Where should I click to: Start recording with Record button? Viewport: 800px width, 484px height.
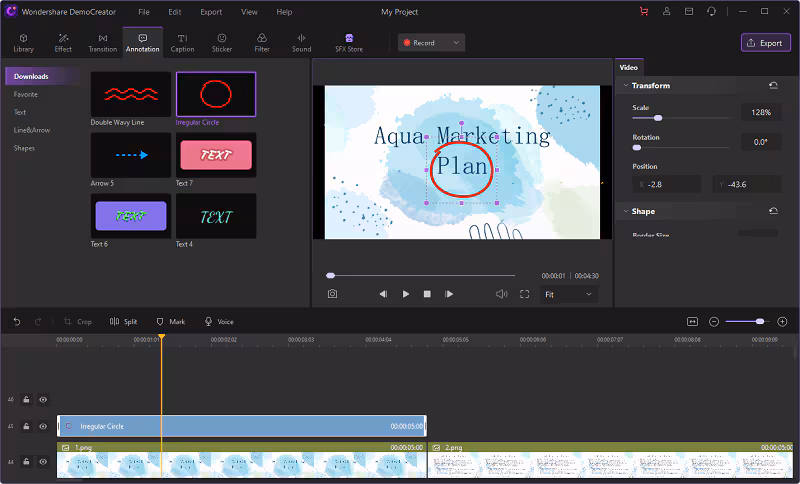(419, 43)
